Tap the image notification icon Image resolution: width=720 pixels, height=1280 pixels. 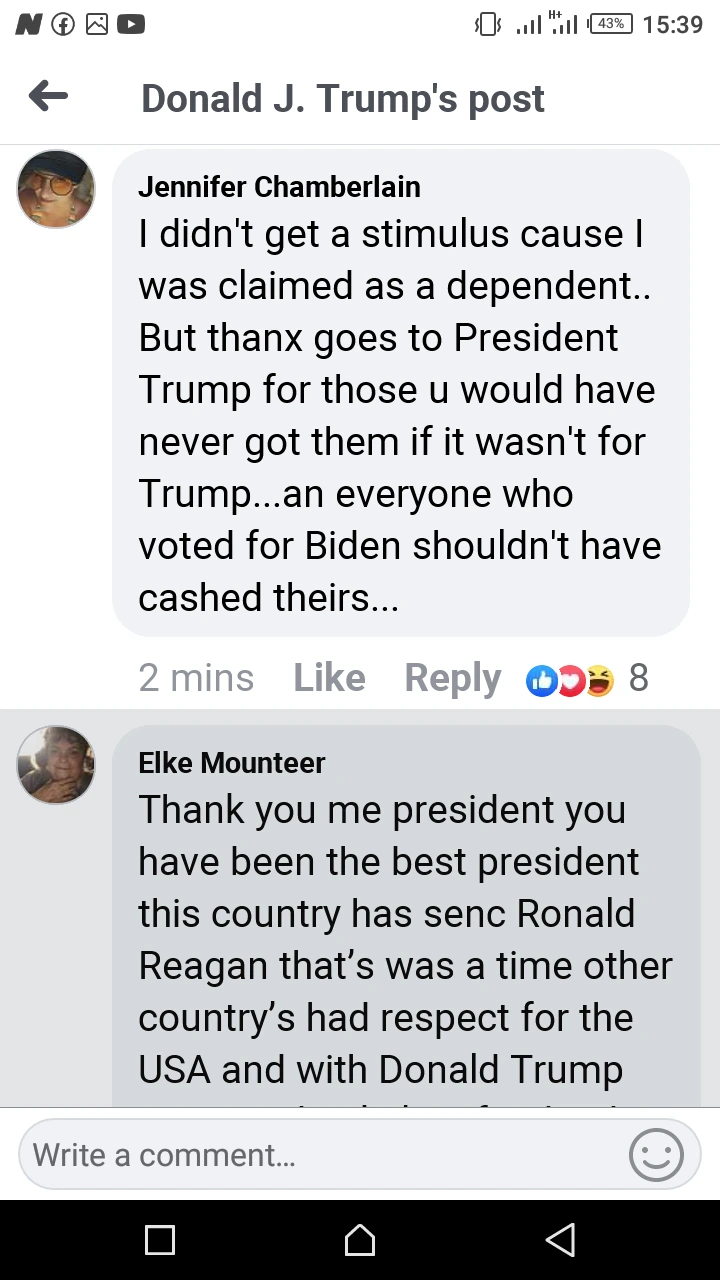point(97,24)
